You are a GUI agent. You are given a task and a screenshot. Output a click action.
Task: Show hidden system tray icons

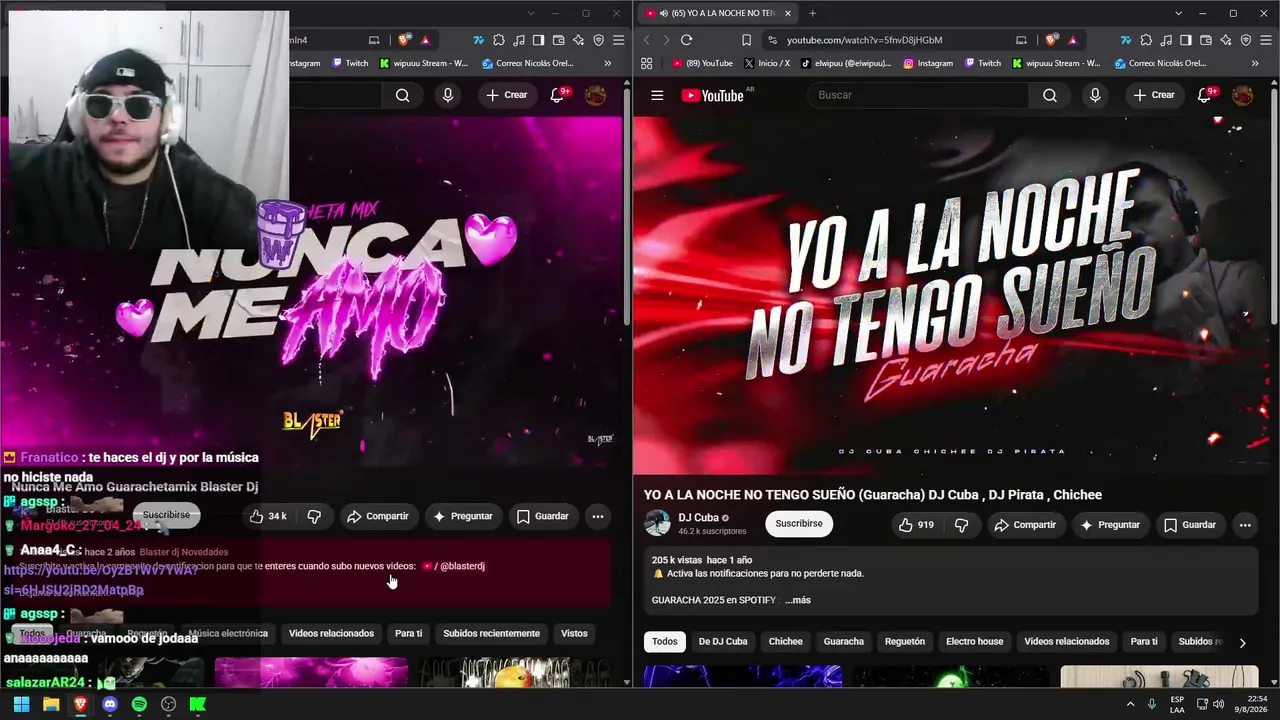(x=1131, y=704)
